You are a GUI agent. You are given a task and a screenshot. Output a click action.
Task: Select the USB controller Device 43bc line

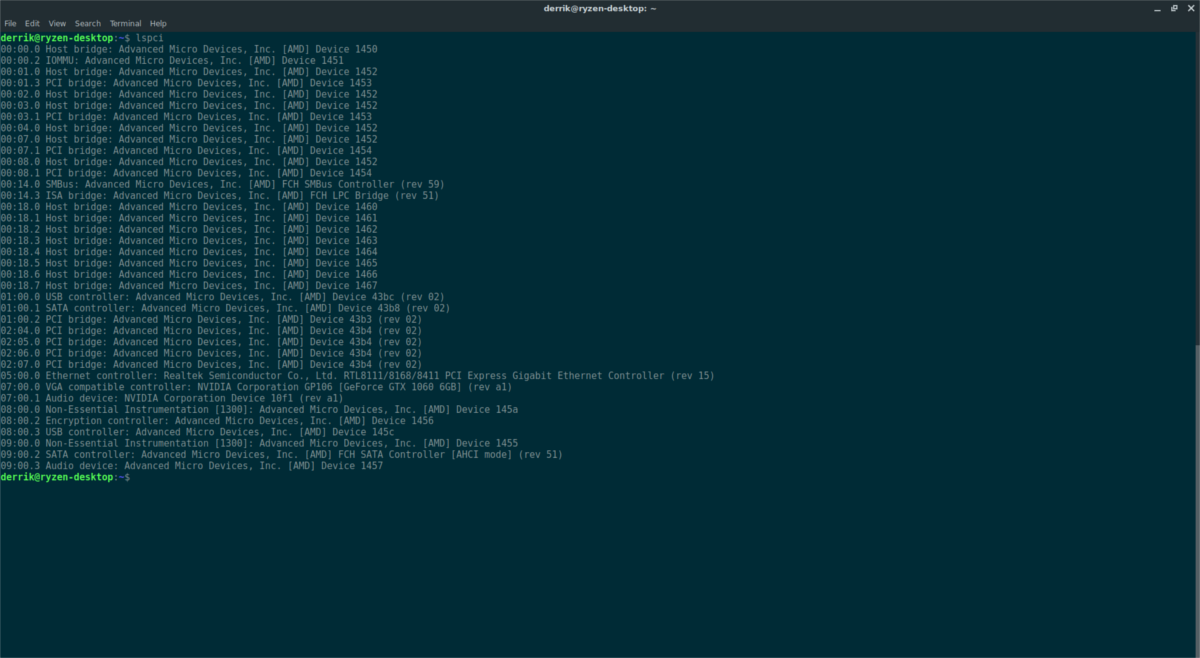click(223, 297)
